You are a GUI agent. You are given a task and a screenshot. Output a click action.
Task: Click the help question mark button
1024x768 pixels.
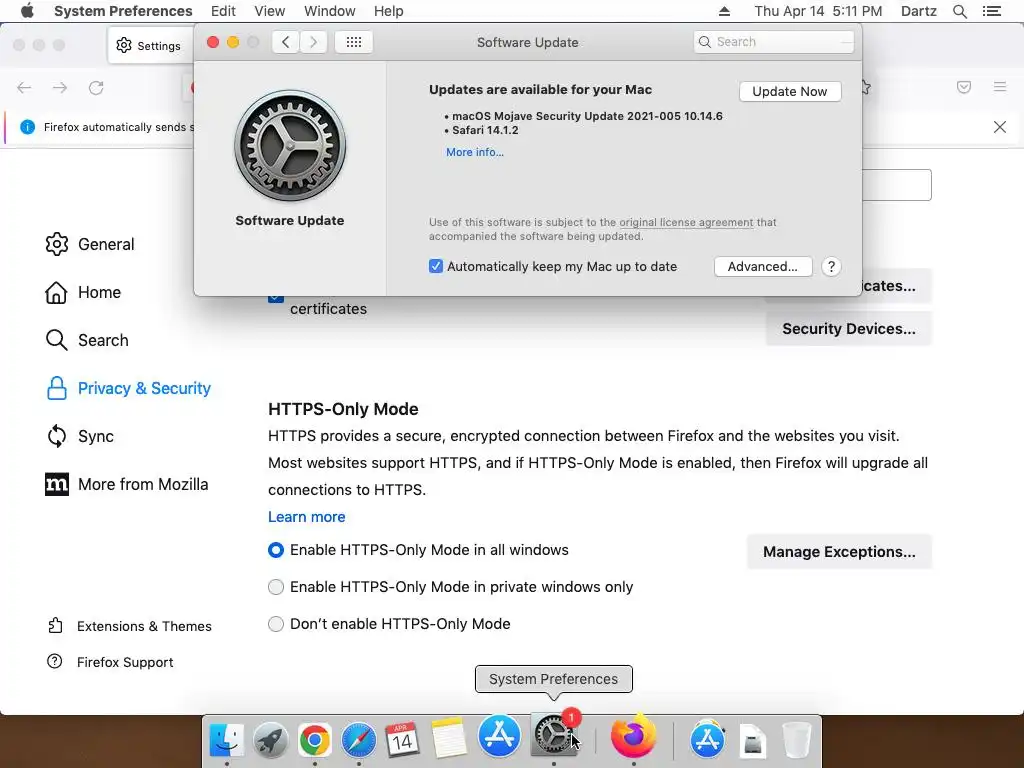pos(831,266)
